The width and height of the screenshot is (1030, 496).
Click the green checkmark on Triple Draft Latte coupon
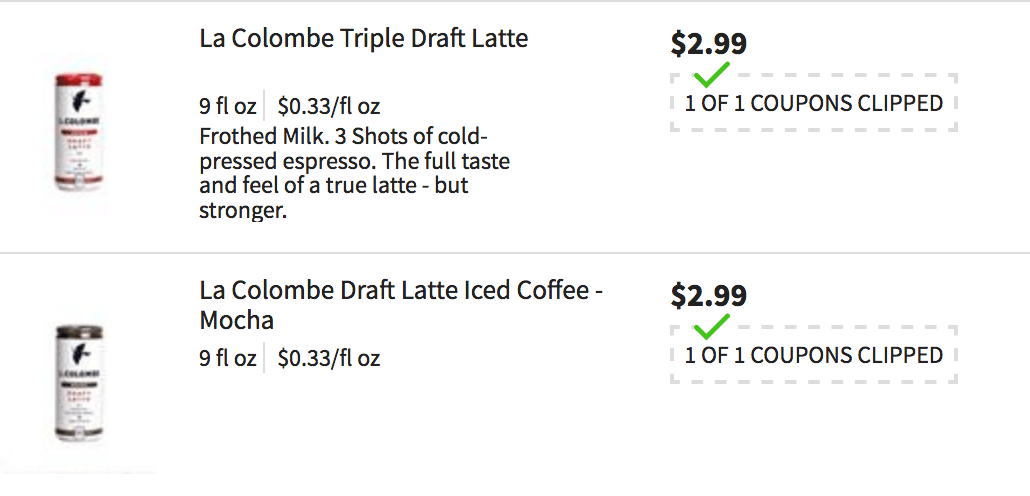(x=712, y=75)
